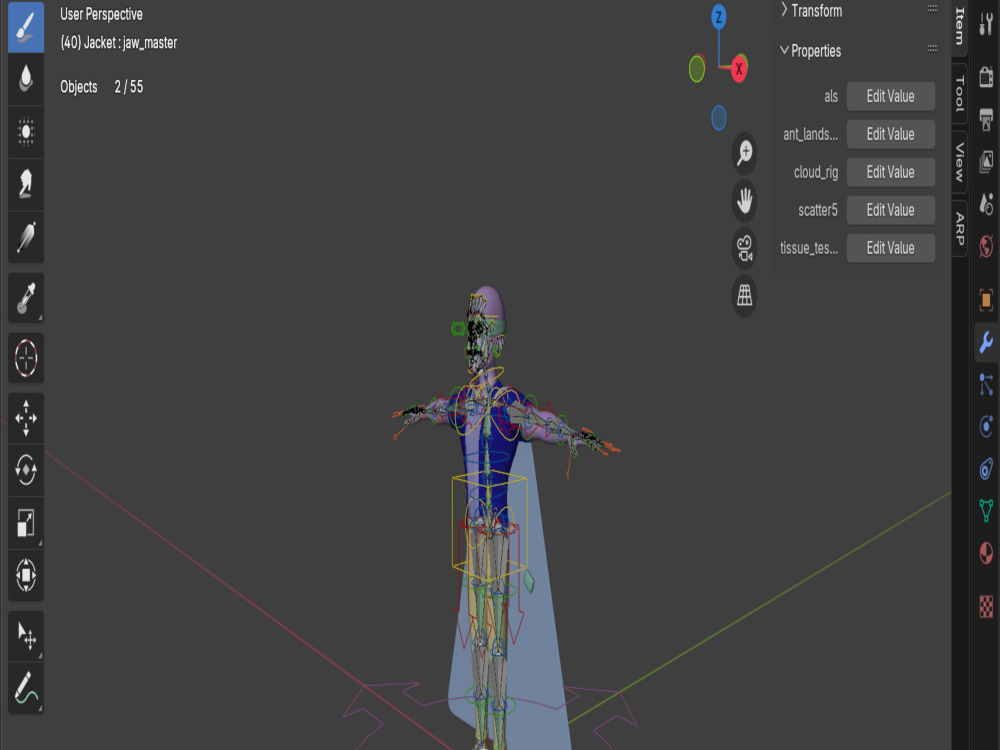Click the '2 / 55' object count
This screenshot has height=750, width=1000.
coord(129,87)
